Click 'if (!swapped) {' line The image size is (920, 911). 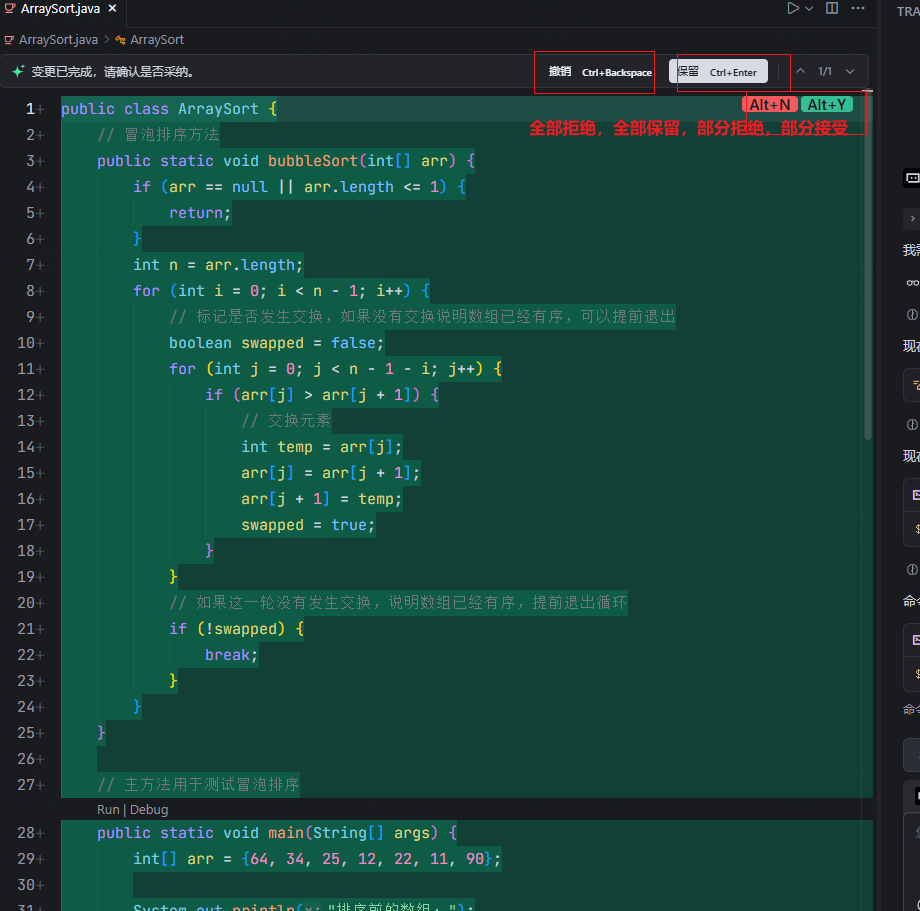[x=236, y=629]
